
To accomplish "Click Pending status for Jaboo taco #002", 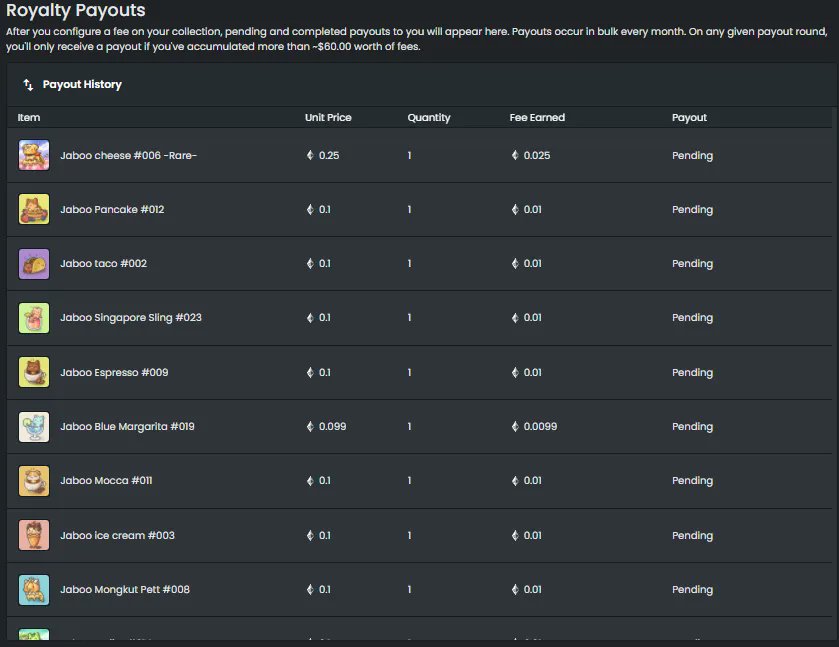I will 692,264.
